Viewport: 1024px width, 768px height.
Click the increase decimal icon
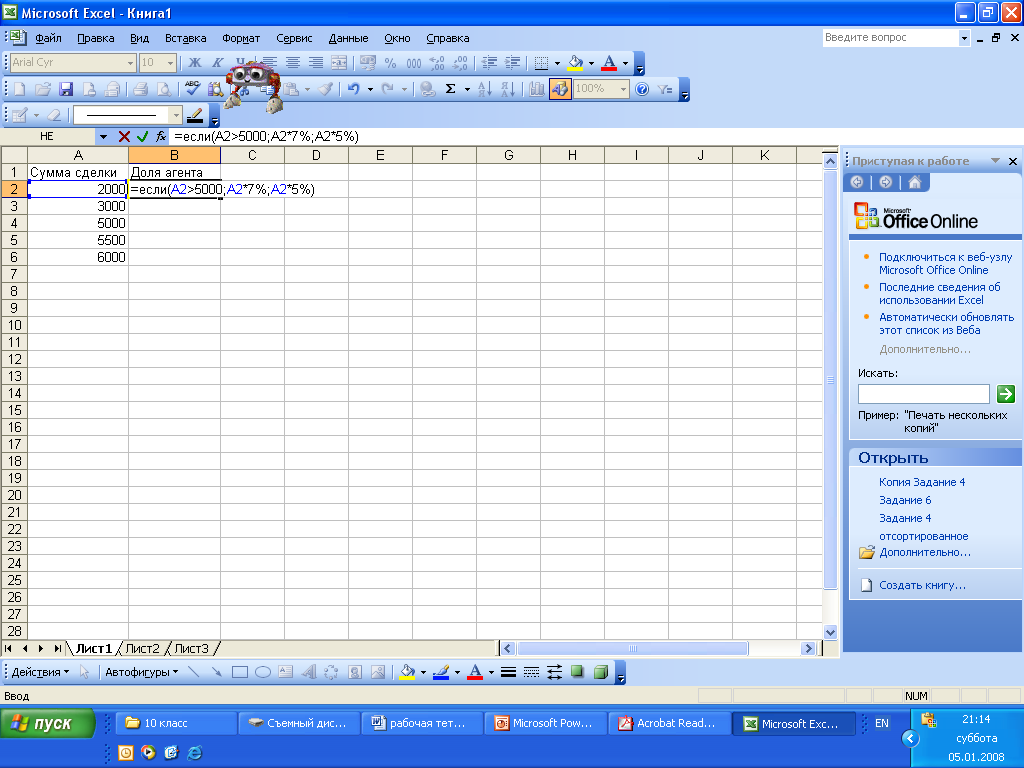coord(437,63)
